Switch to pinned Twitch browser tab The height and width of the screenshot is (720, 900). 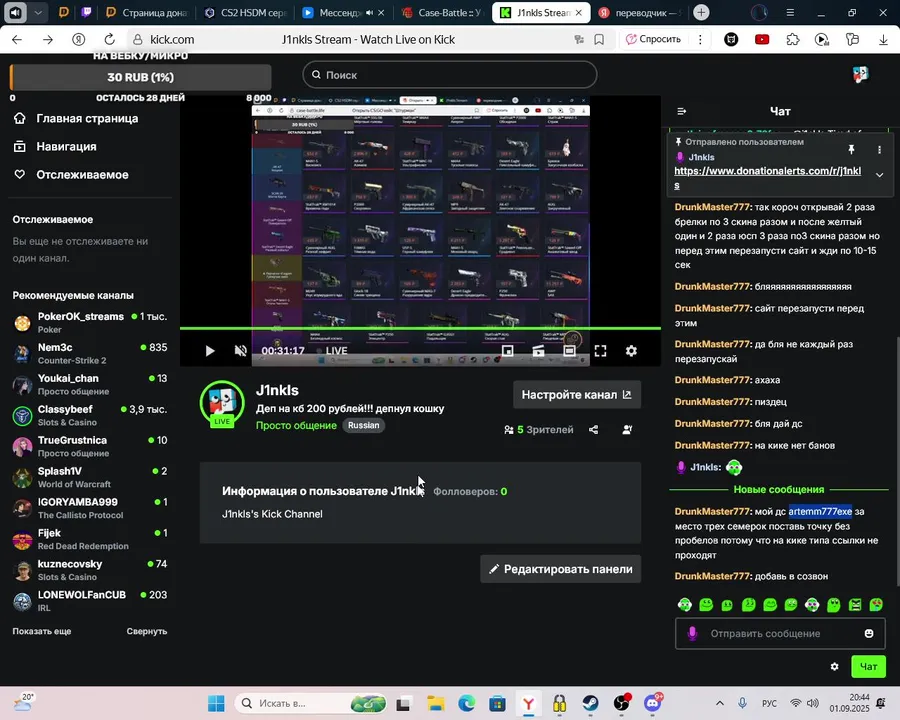tap(87, 13)
